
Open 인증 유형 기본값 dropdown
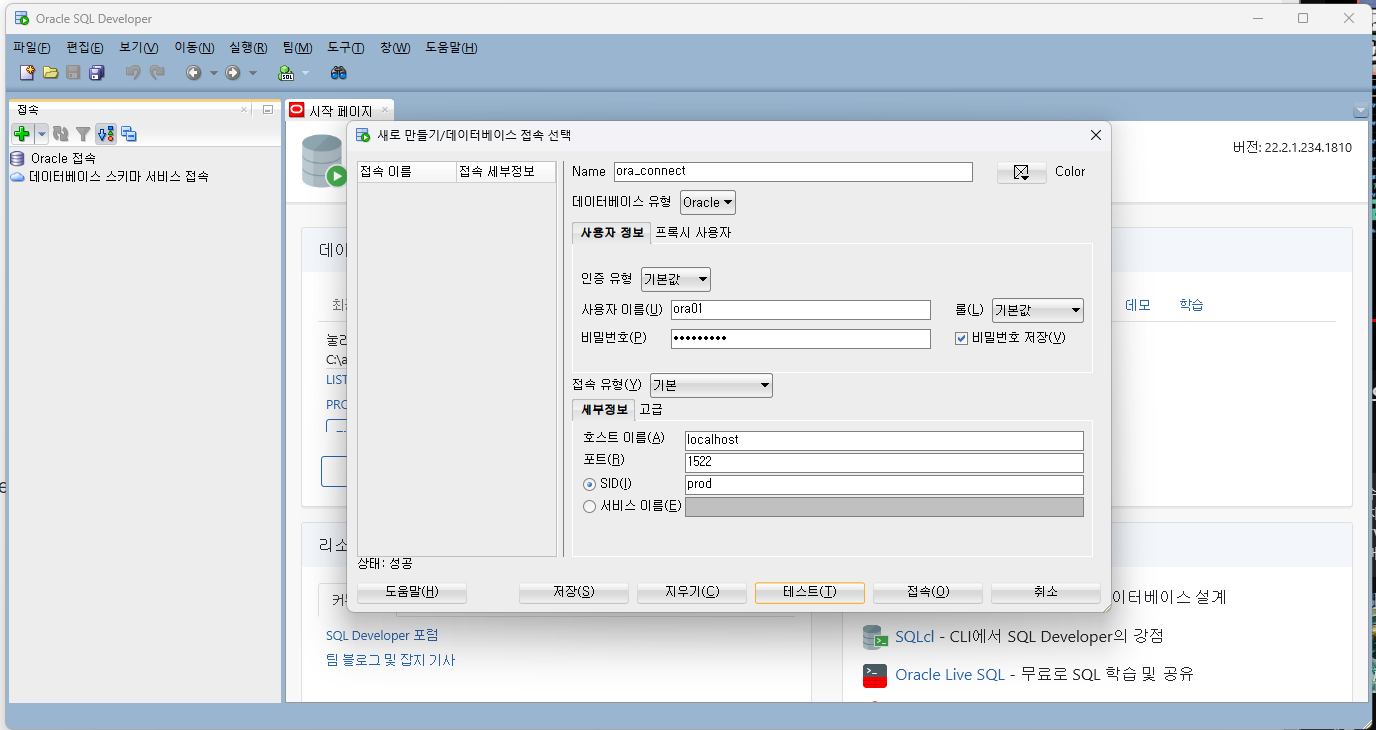point(676,279)
